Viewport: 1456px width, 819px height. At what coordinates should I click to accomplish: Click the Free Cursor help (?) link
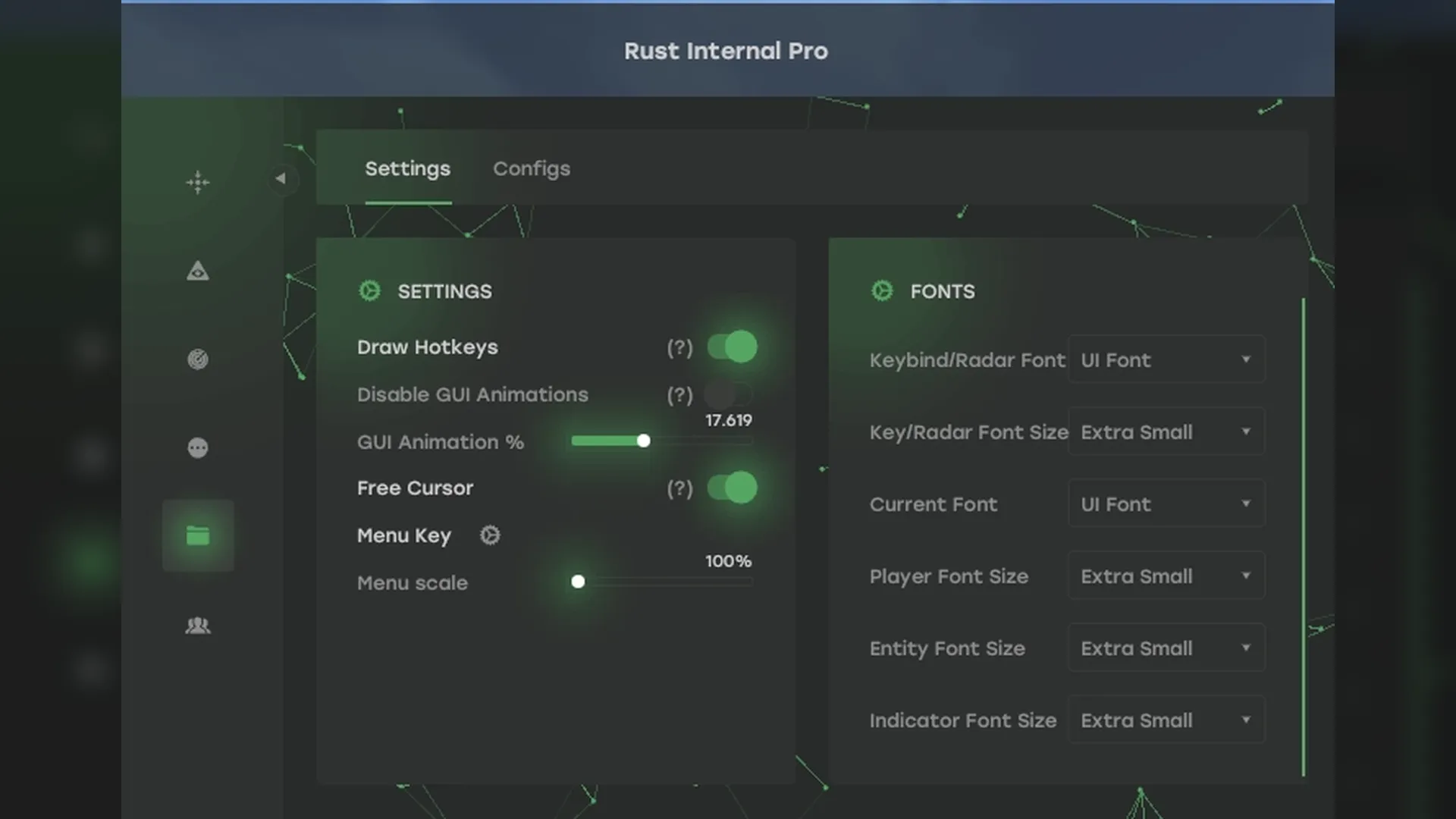point(679,489)
